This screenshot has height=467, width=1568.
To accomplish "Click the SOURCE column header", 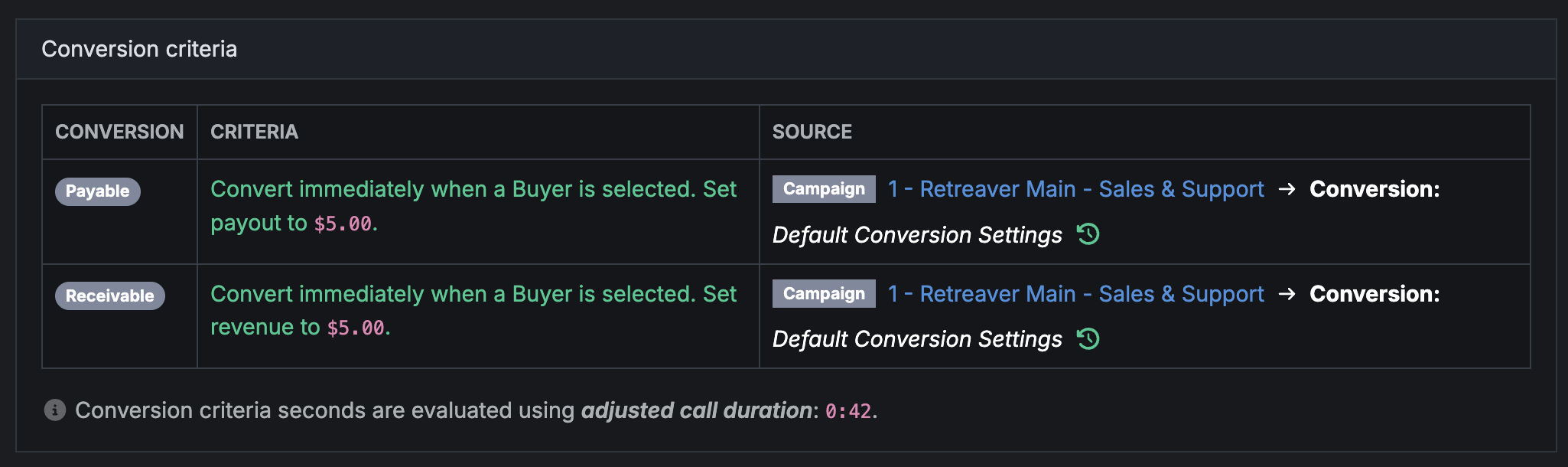I will pyautogui.click(x=812, y=132).
